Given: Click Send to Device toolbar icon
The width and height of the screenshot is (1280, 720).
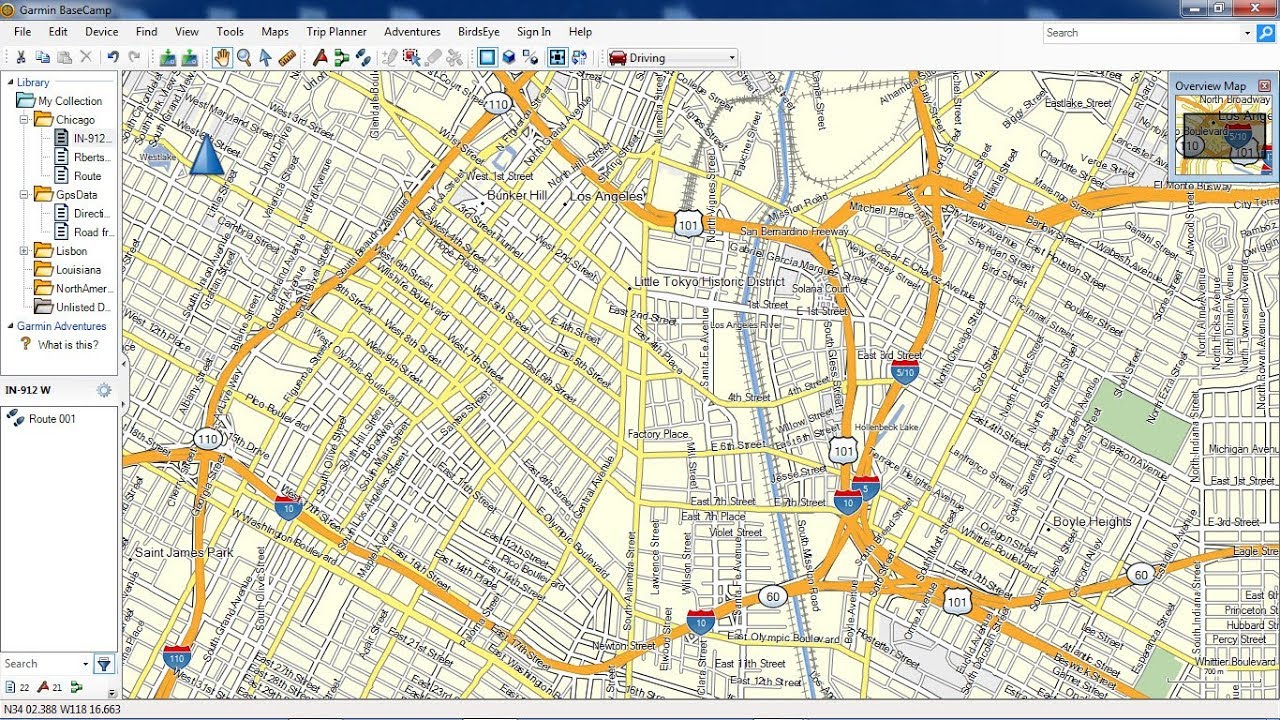Looking at the screenshot, I should (x=168, y=58).
